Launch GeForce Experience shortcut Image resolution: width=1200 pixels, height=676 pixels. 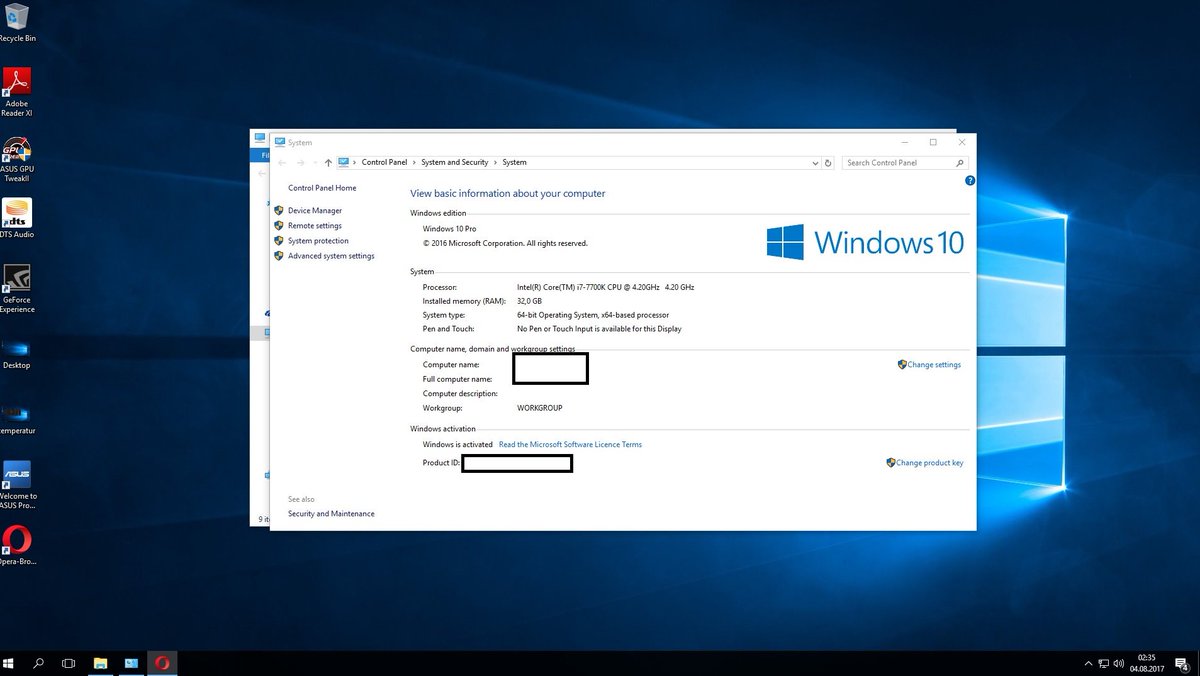click(x=16, y=288)
